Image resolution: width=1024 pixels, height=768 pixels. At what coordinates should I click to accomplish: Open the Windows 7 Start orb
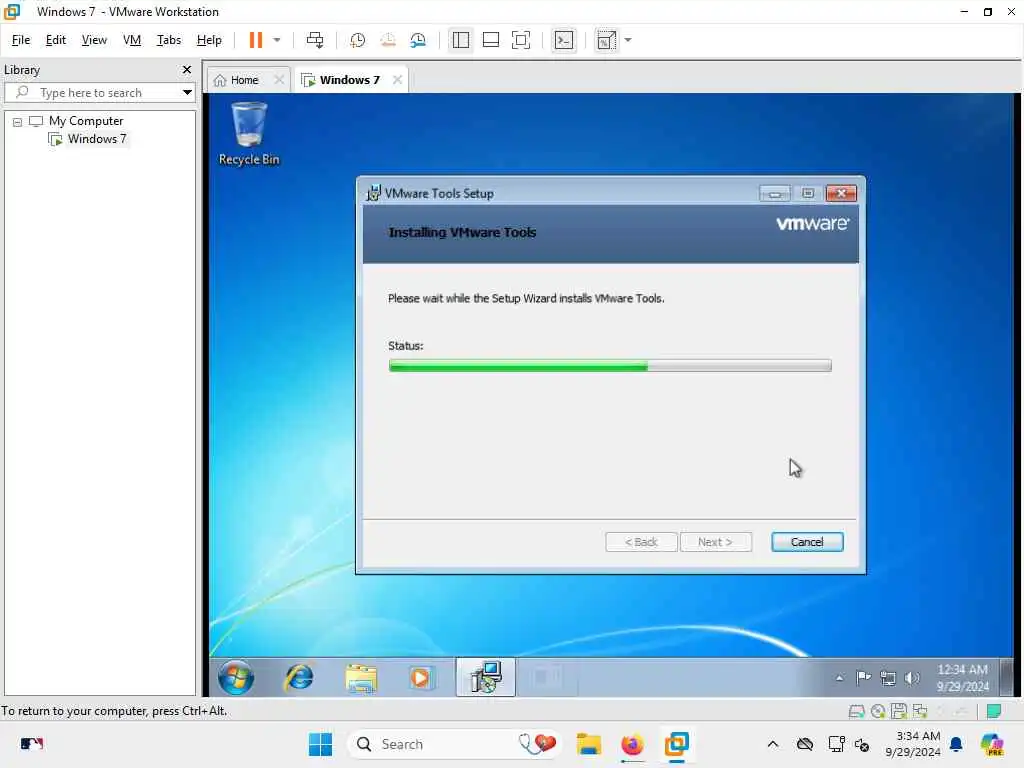(x=236, y=677)
